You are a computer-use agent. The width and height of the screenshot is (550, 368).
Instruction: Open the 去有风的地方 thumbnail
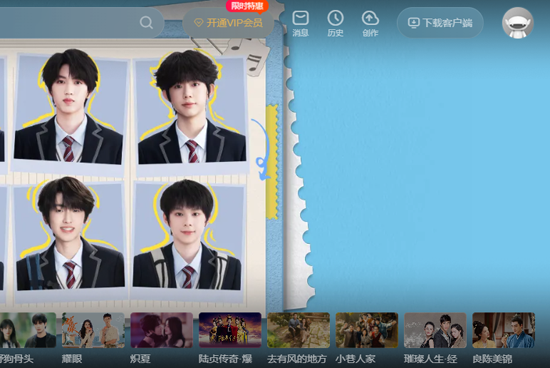[299, 330]
